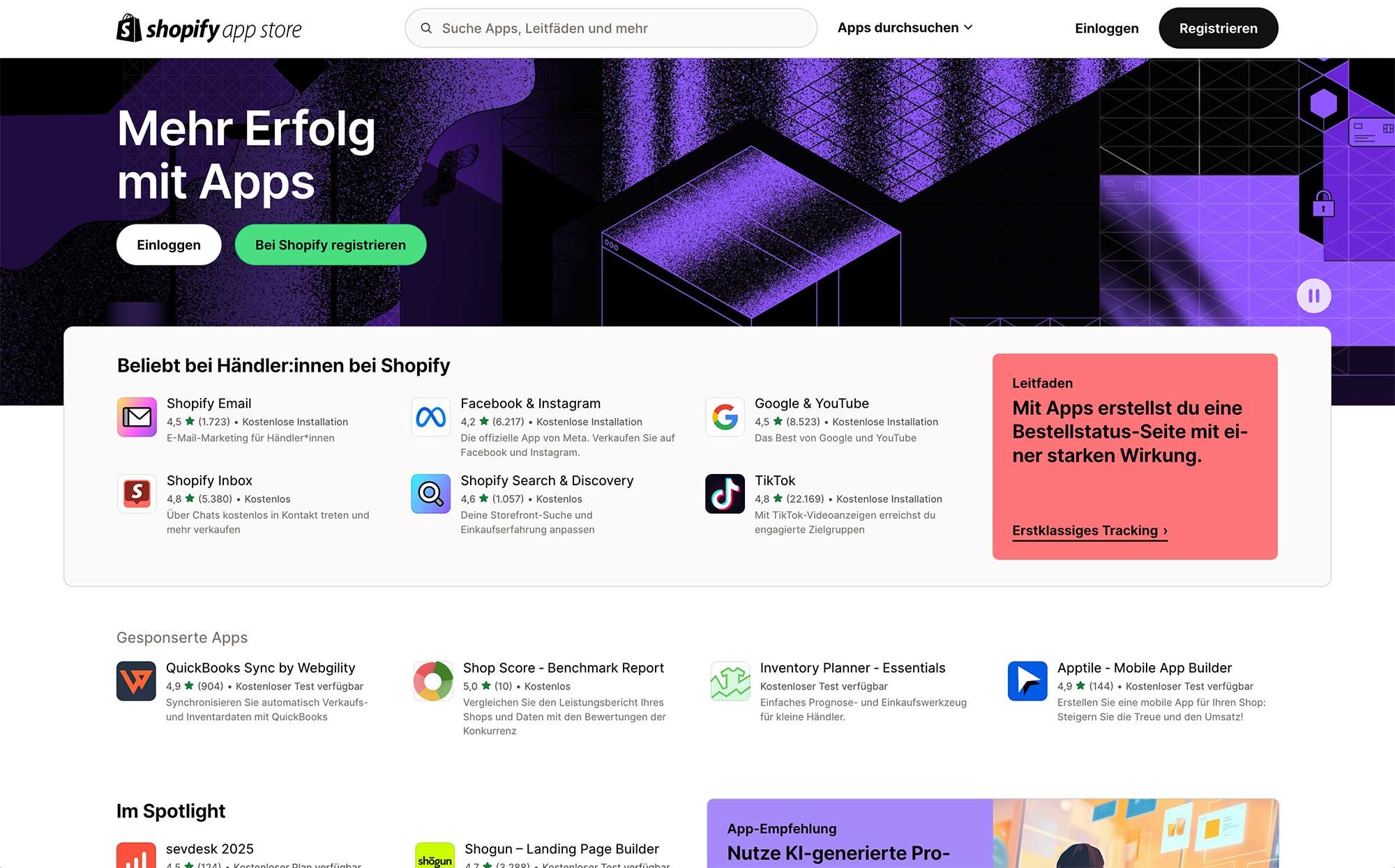
Task: Click the Gesponserte Apps label
Action: click(x=182, y=638)
